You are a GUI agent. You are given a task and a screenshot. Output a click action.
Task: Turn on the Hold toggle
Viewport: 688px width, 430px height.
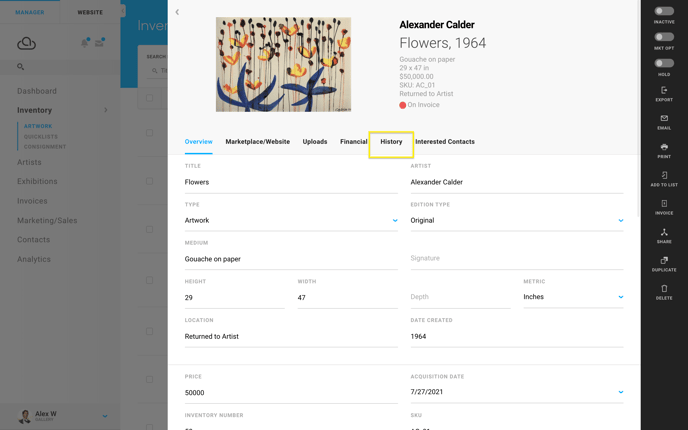click(664, 63)
